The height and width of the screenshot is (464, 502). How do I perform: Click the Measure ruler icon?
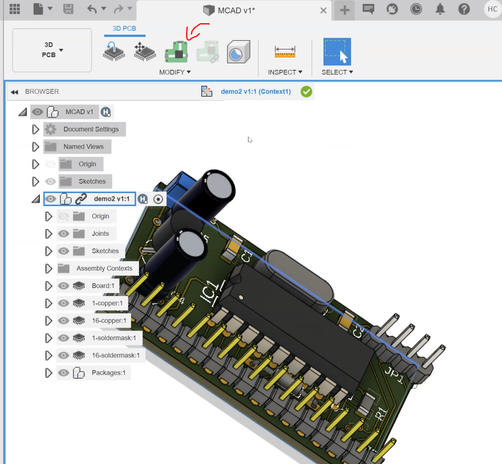click(x=285, y=52)
